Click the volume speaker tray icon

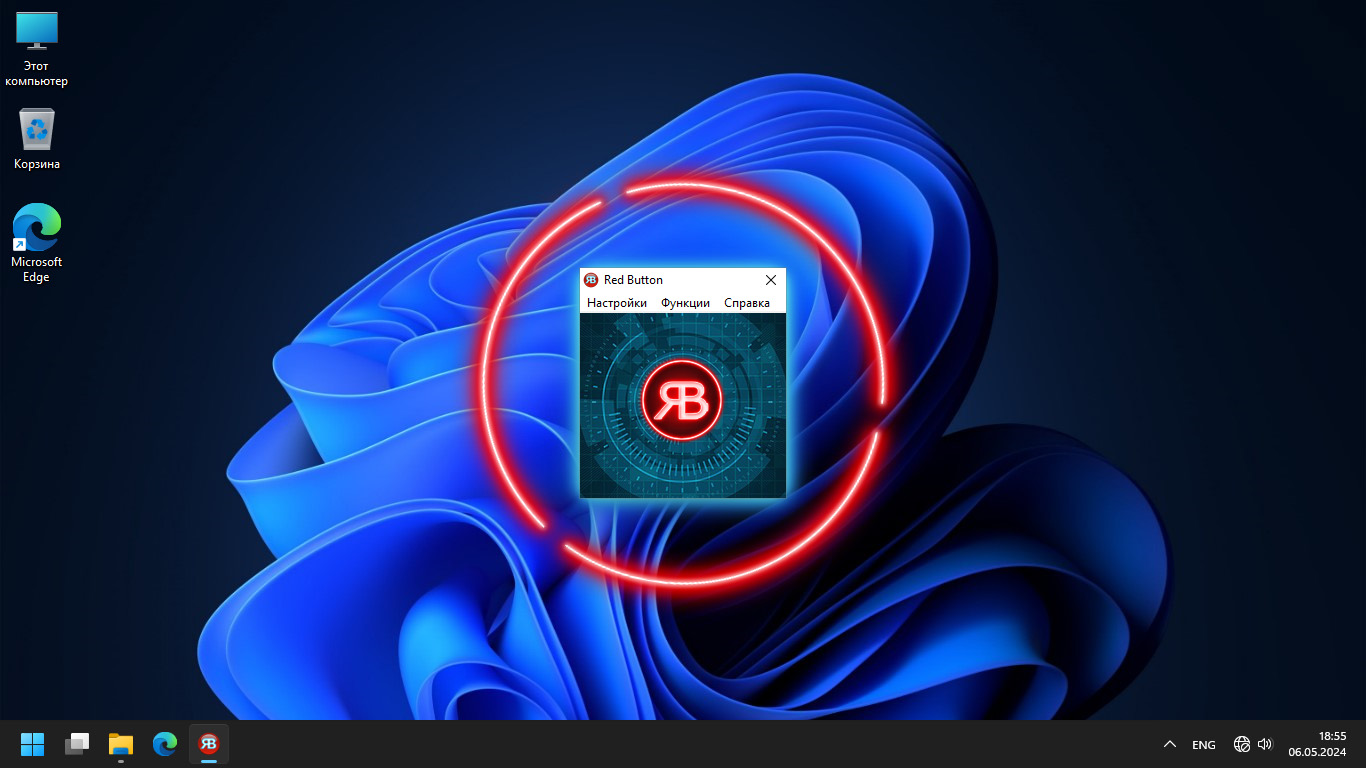tap(1265, 744)
